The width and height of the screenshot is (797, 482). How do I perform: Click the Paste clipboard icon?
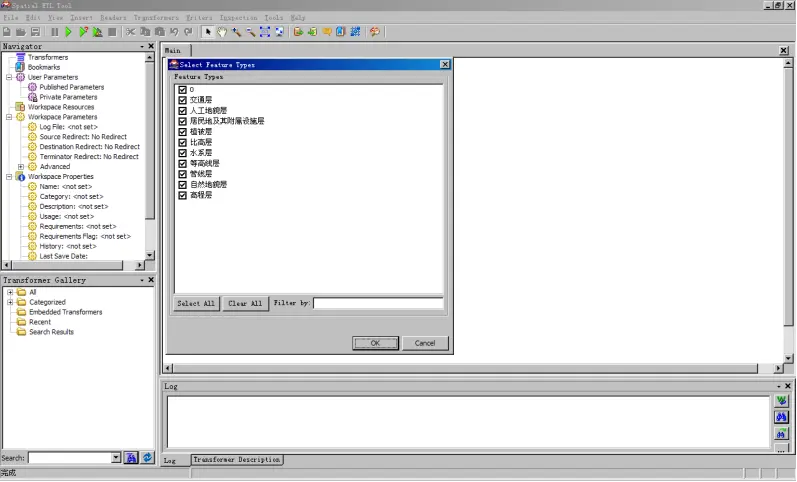point(160,32)
